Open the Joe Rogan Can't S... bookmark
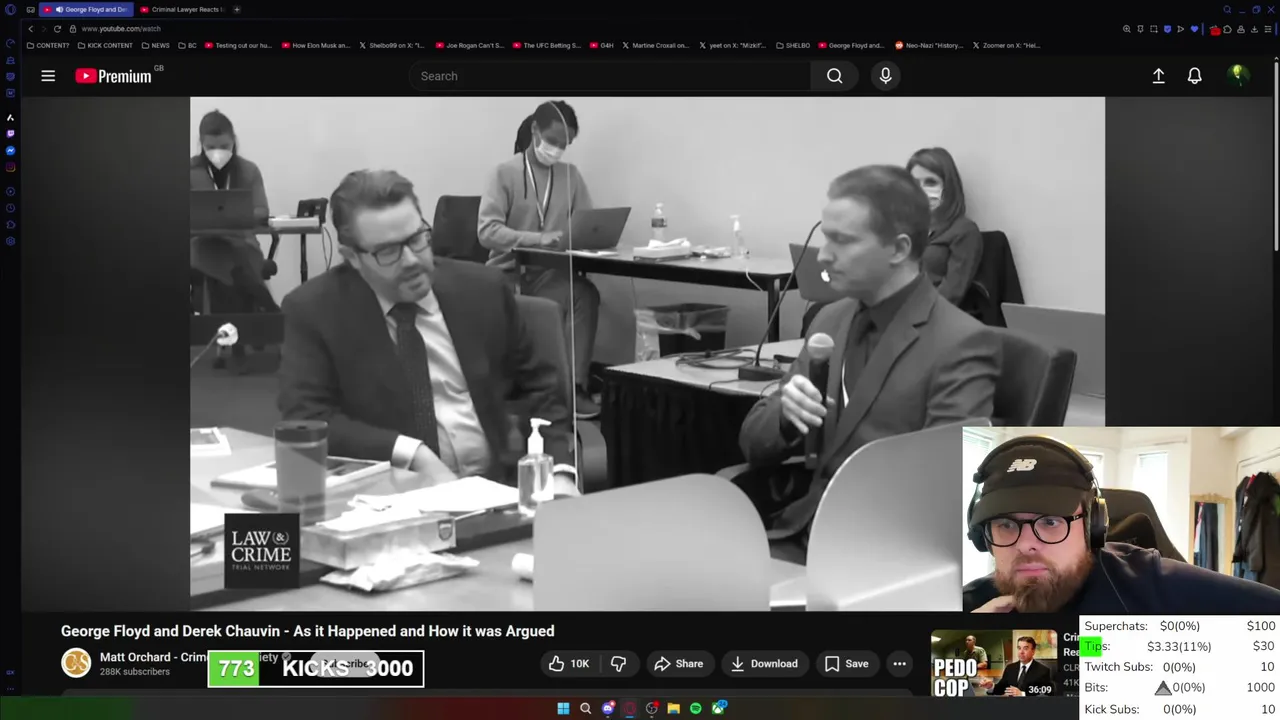The width and height of the screenshot is (1280, 720). tap(469, 45)
